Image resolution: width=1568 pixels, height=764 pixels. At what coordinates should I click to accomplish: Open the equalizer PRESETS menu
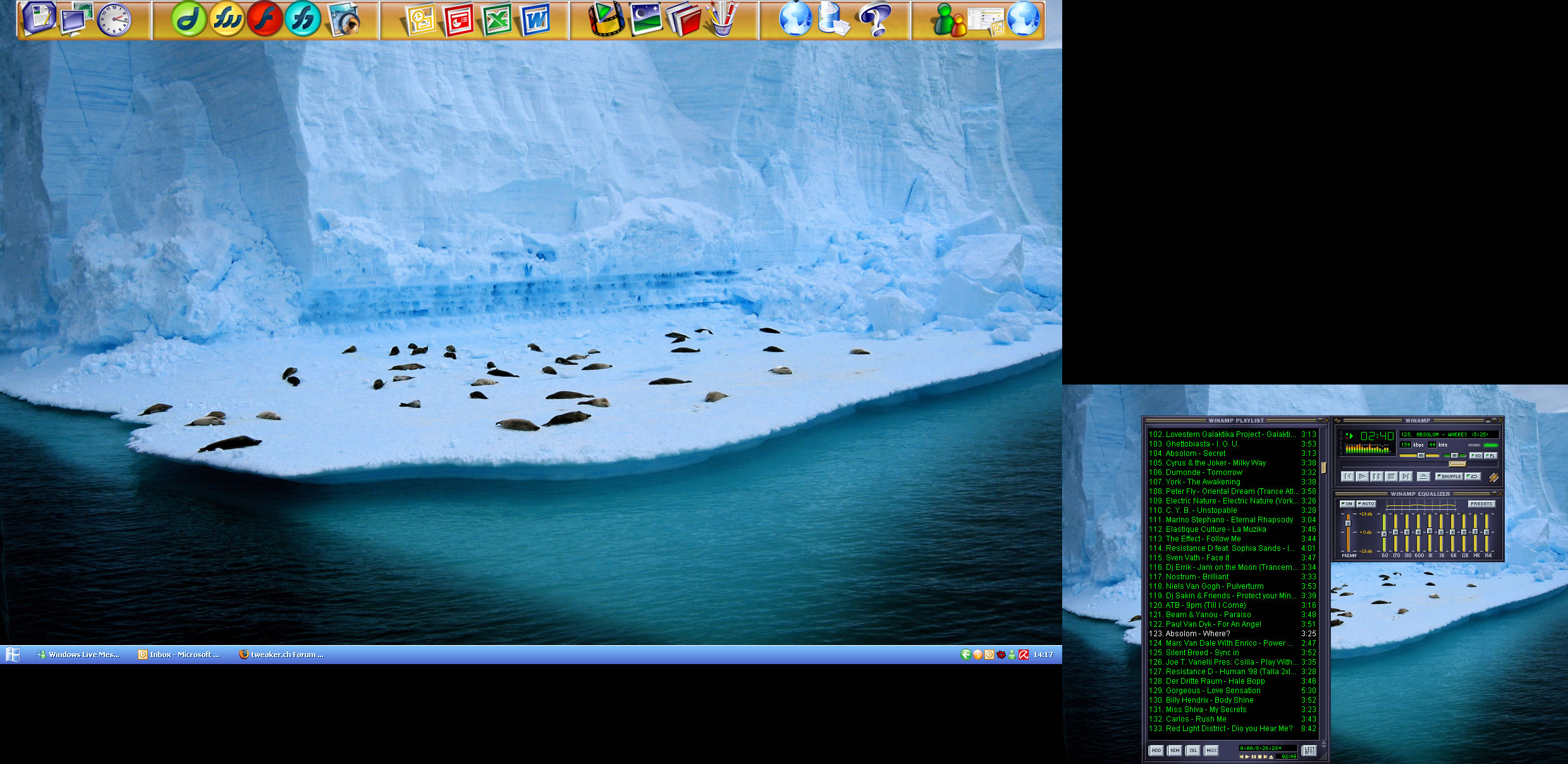[x=1481, y=504]
